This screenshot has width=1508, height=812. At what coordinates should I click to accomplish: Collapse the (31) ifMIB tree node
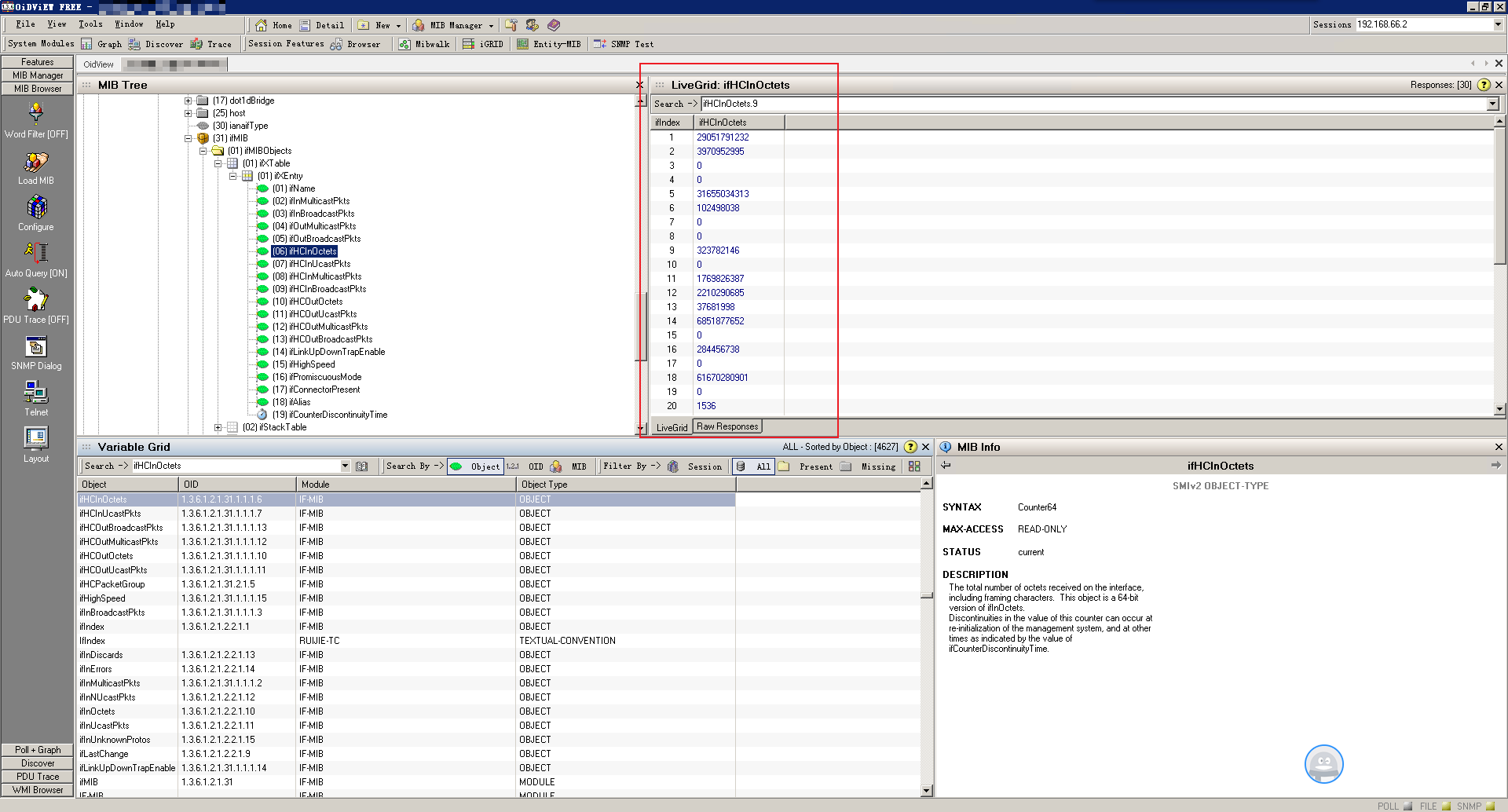(188, 138)
